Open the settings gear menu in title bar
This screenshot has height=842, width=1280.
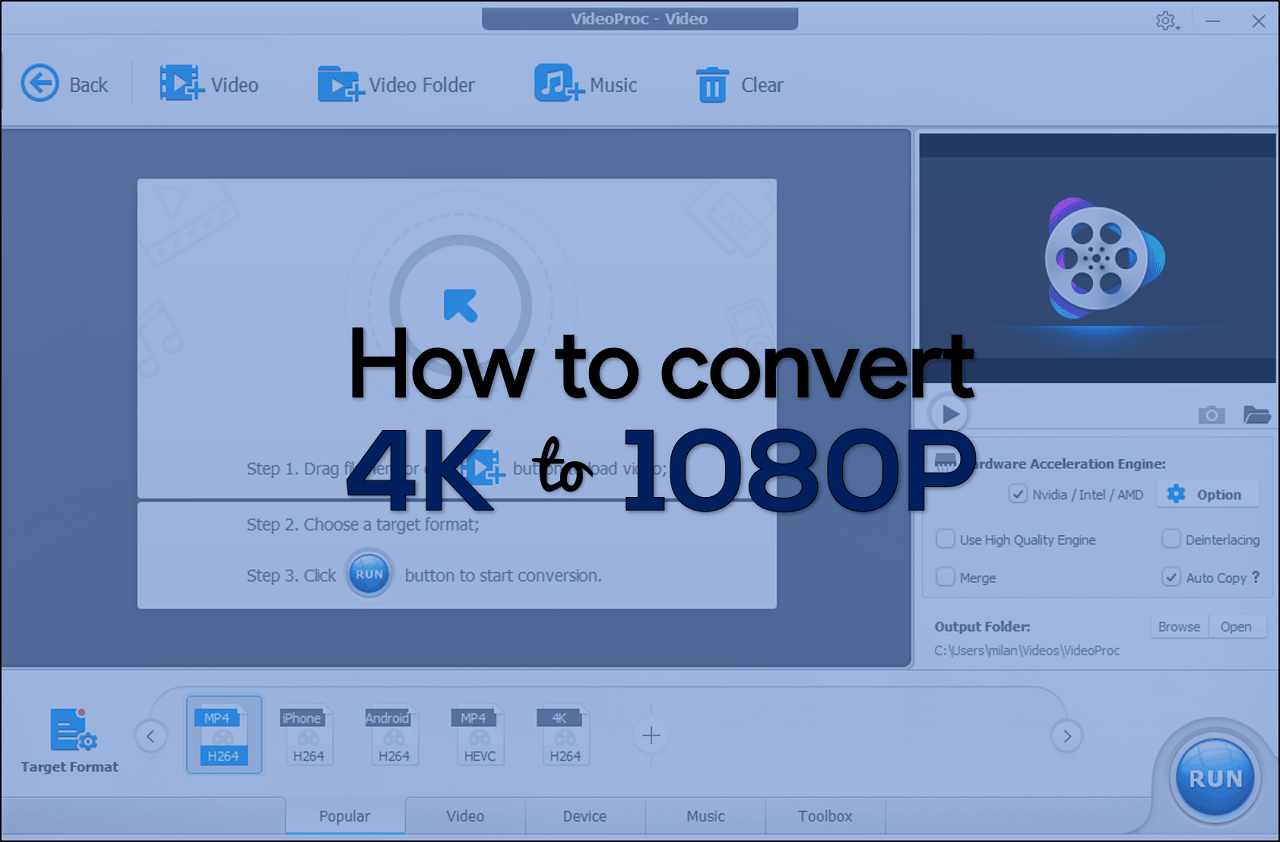click(x=1166, y=20)
